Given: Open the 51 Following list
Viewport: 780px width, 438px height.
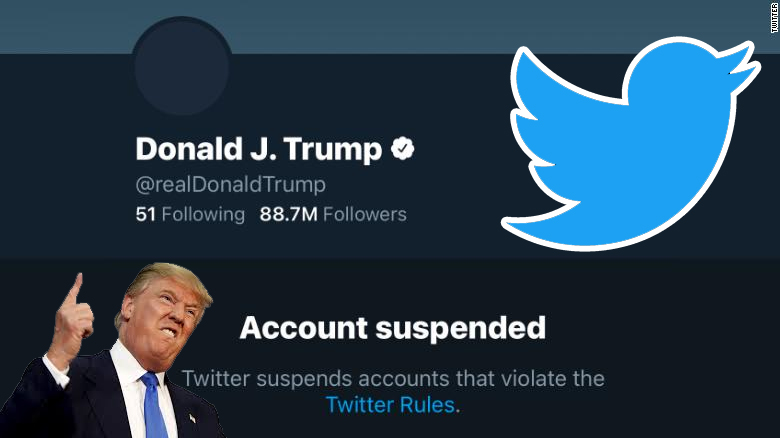Looking at the screenshot, I should tap(189, 214).
